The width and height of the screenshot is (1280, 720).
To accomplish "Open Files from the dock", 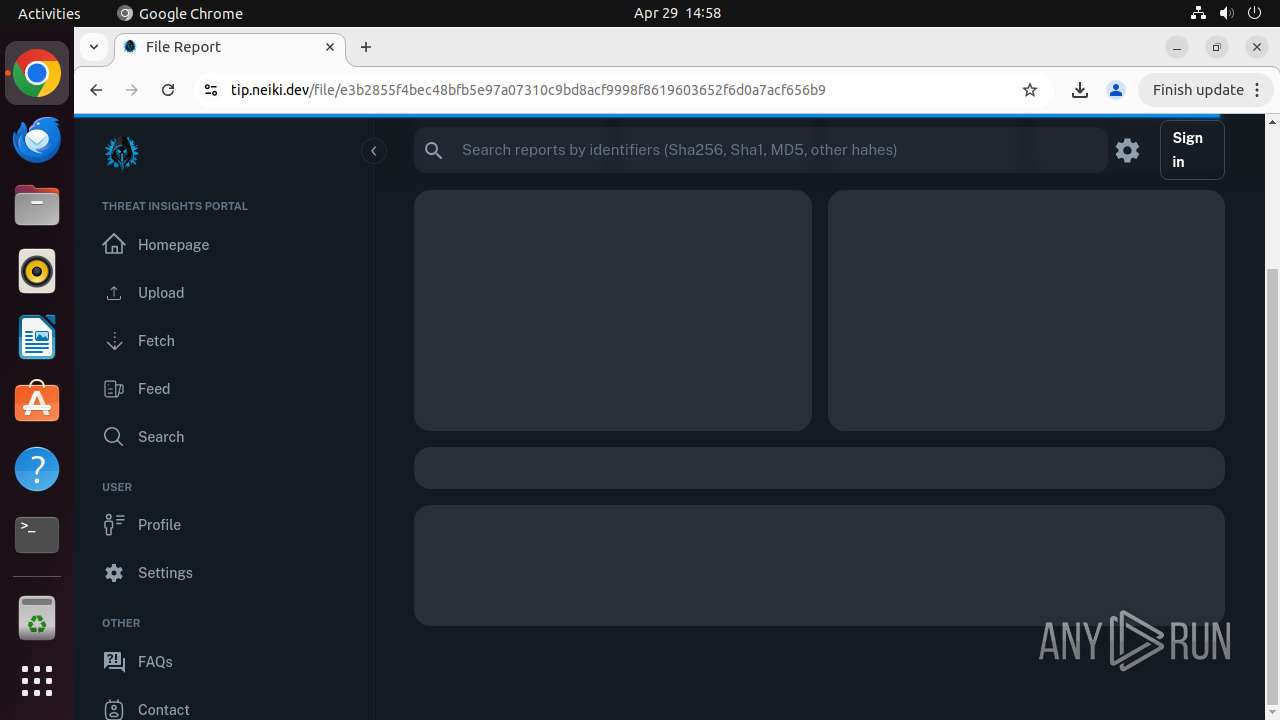I will pos(37,206).
